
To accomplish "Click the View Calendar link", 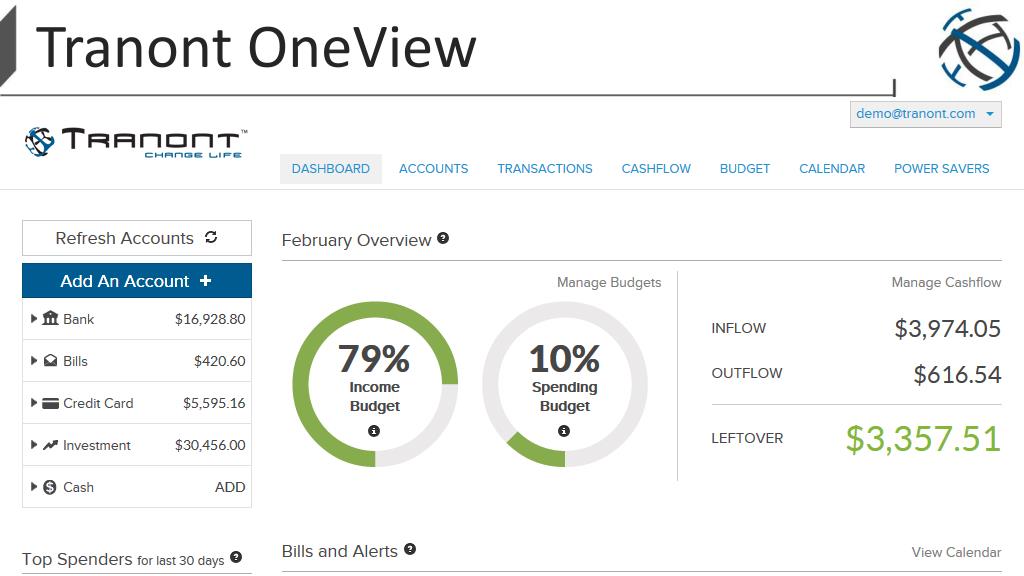I will 956,552.
